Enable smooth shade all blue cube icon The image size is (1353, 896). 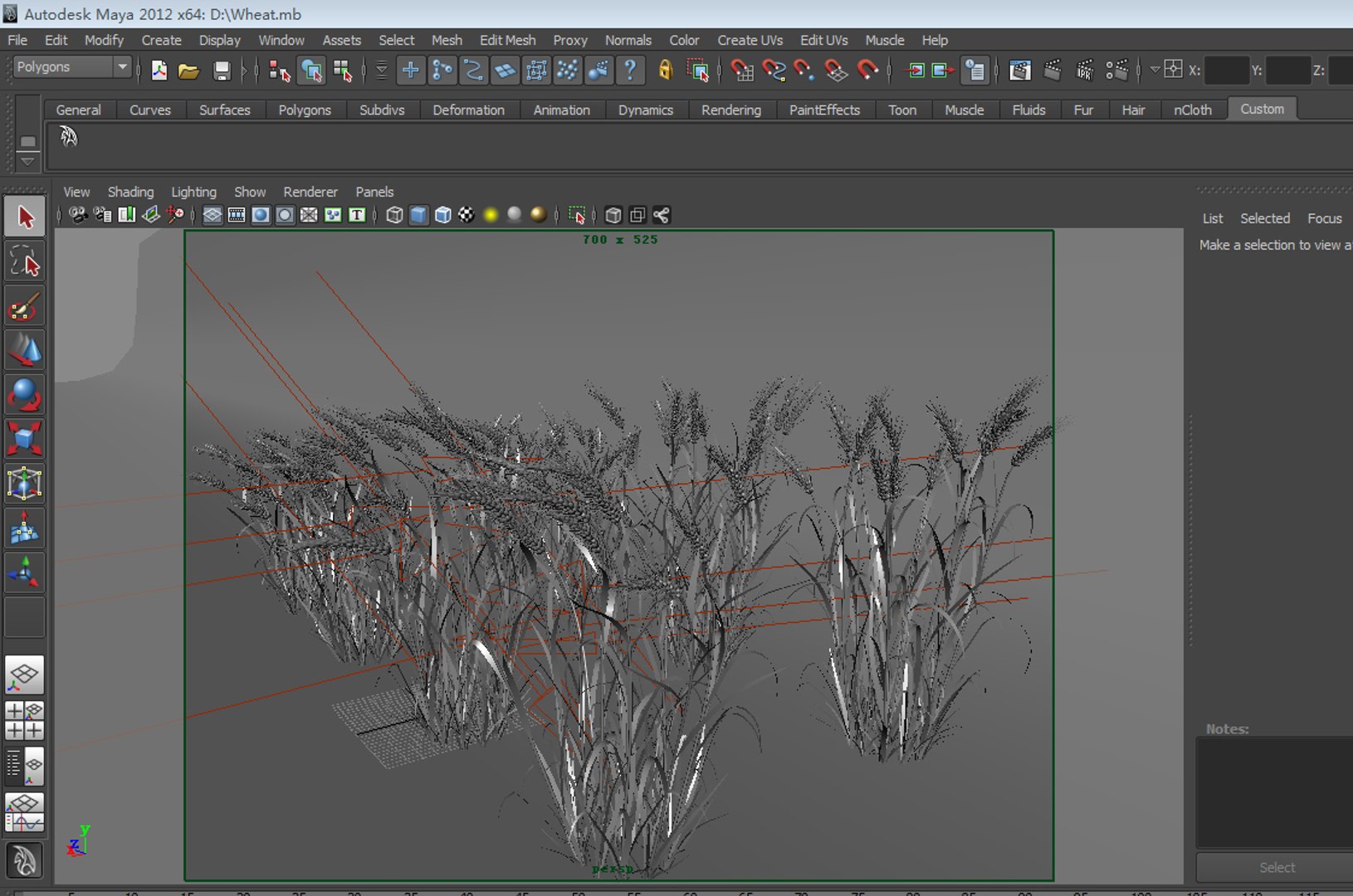point(419,216)
